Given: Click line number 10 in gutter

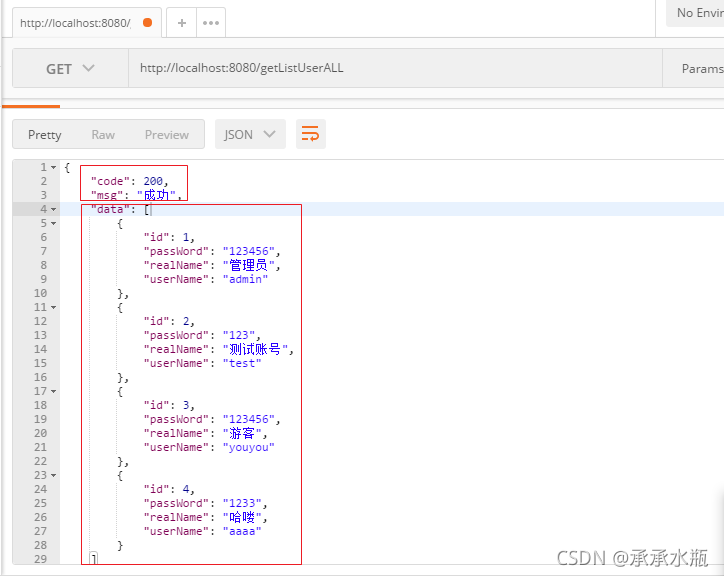Looking at the screenshot, I should 40,293.
